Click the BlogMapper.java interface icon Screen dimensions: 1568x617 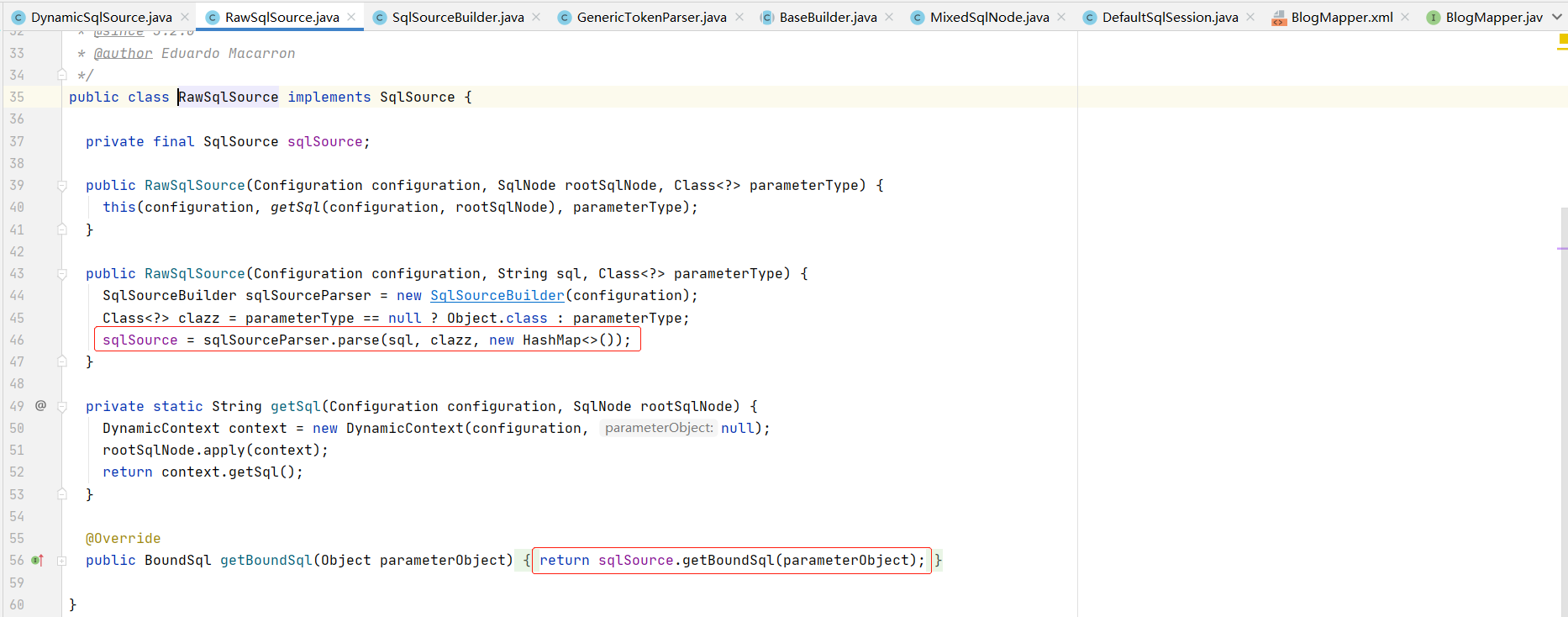point(1434,17)
